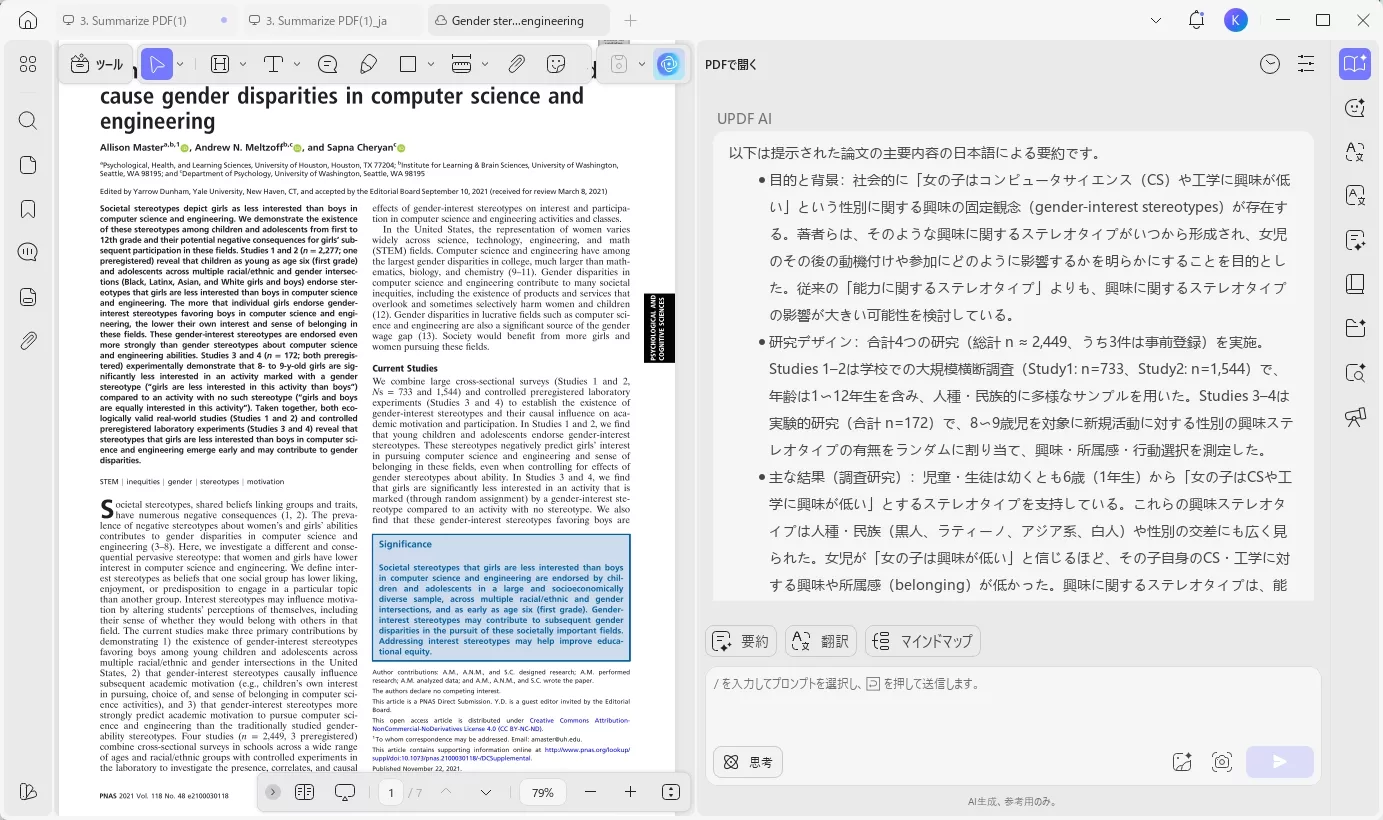Viewport: 1383px width, 820px height.
Task: Select the Text tool in the toolbar
Action: coord(272,63)
